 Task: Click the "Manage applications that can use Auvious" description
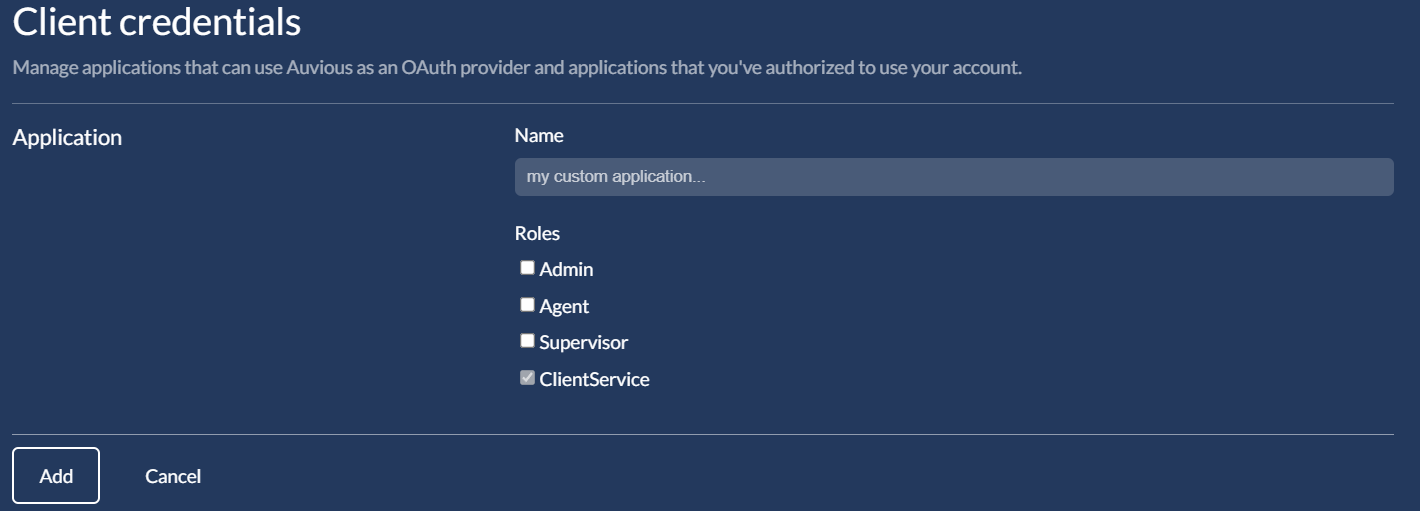tap(517, 69)
